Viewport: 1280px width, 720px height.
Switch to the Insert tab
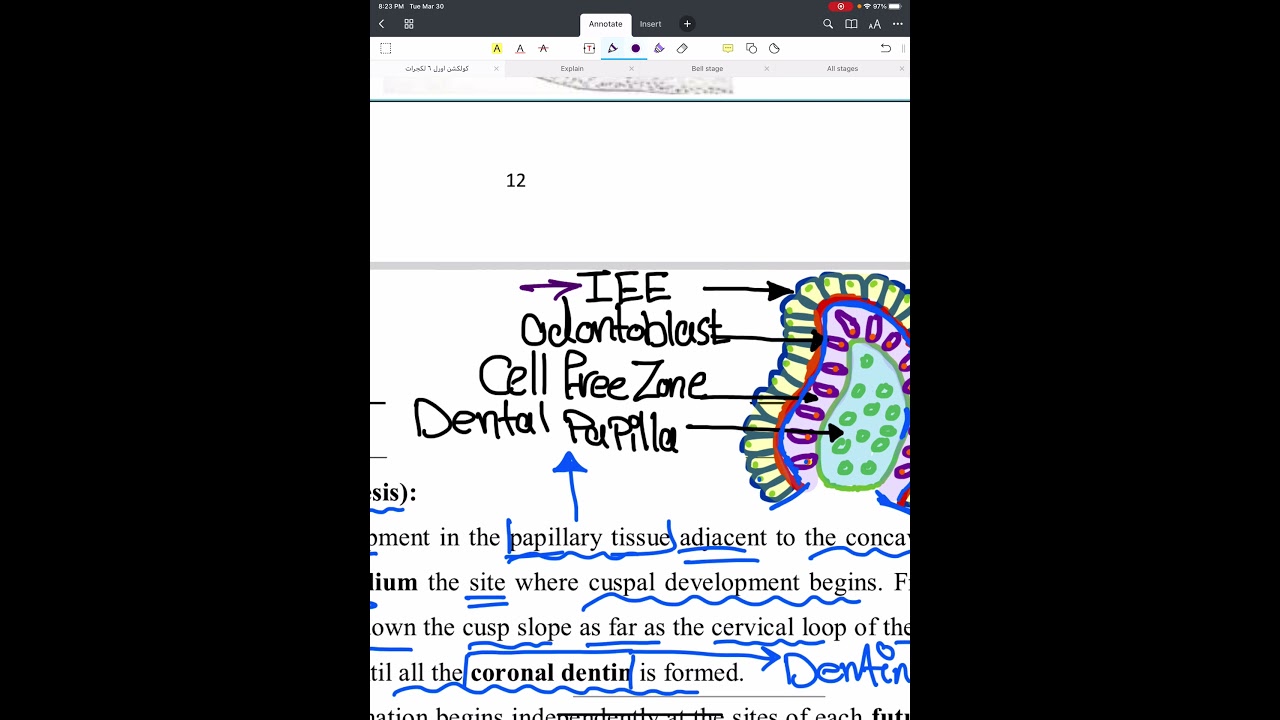[651, 24]
